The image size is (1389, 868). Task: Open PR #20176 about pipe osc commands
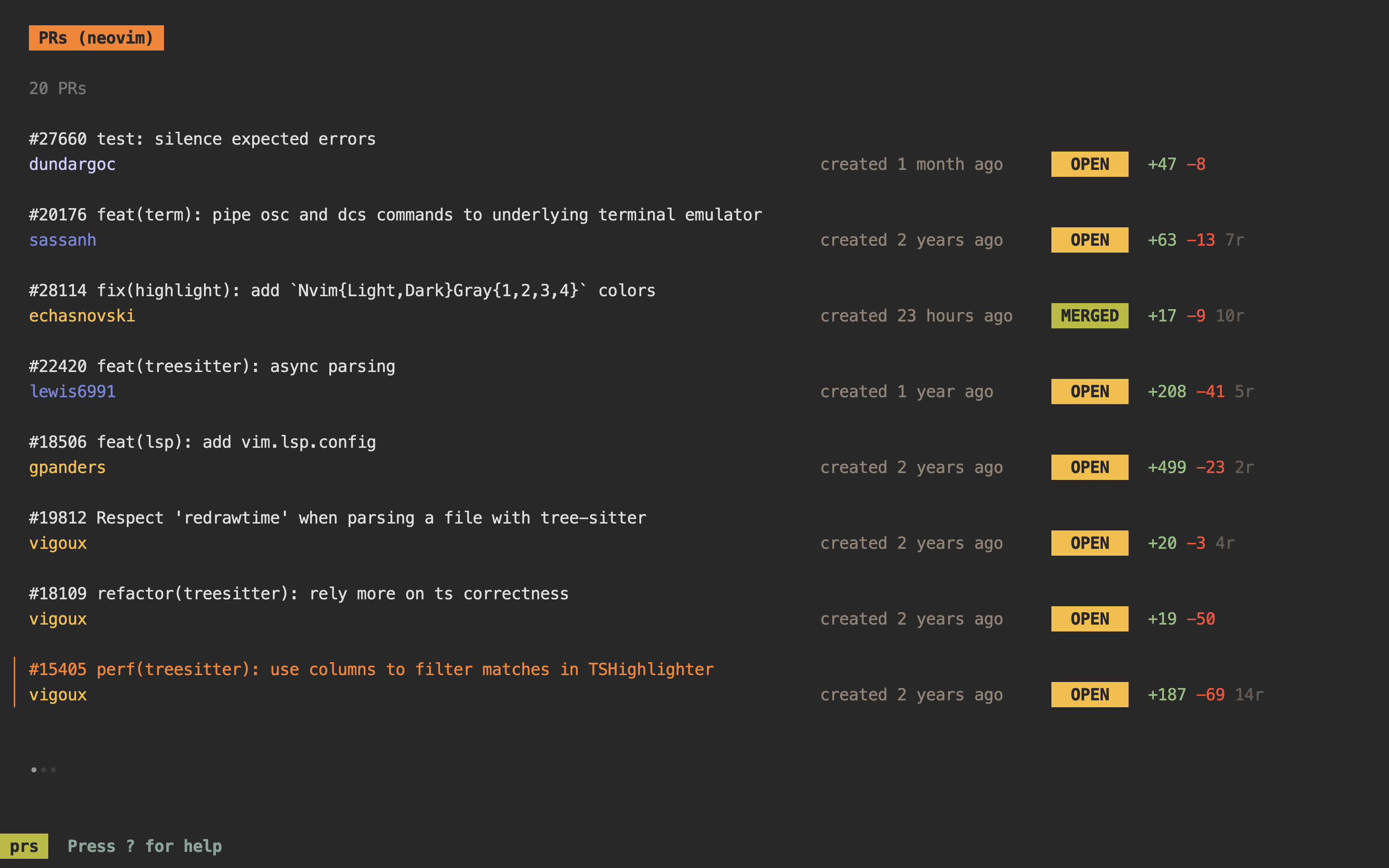coord(395,214)
